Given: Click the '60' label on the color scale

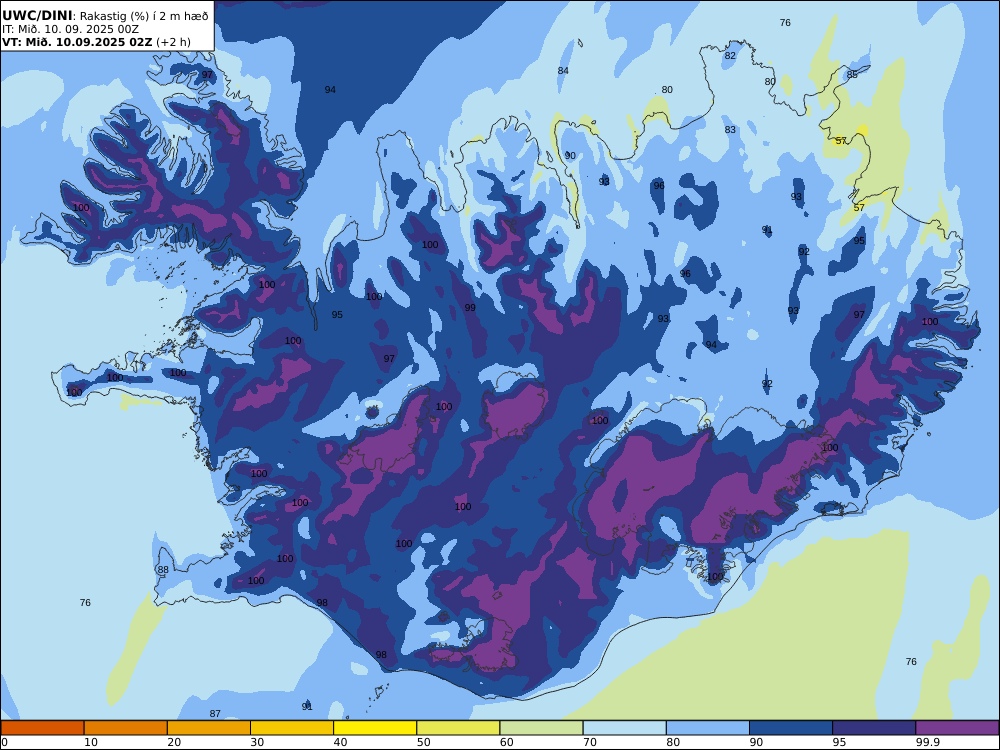Looking at the screenshot, I should (x=507, y=742).
